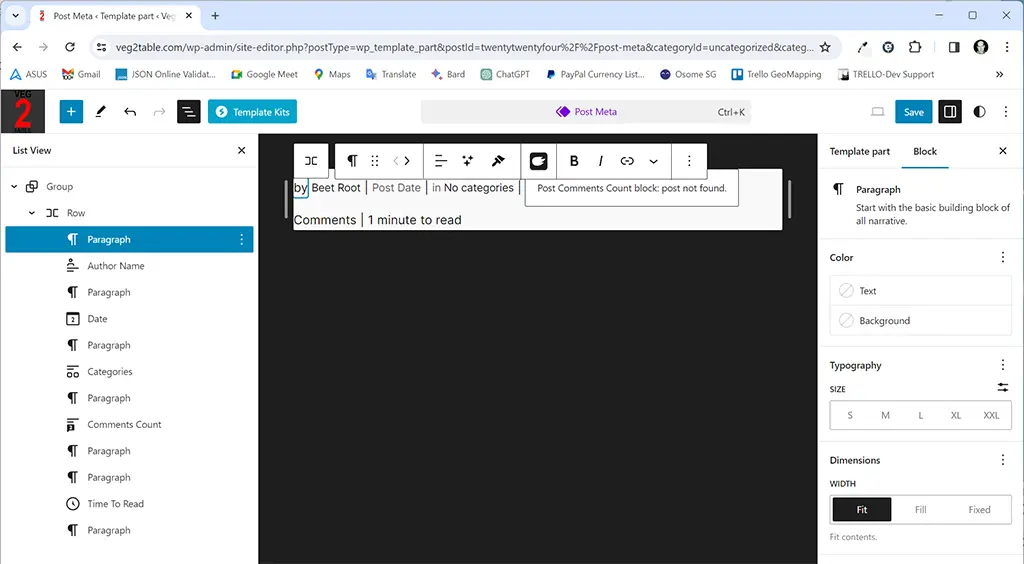
Task: Select the pencil Tools icon
Action: (101, 112)
